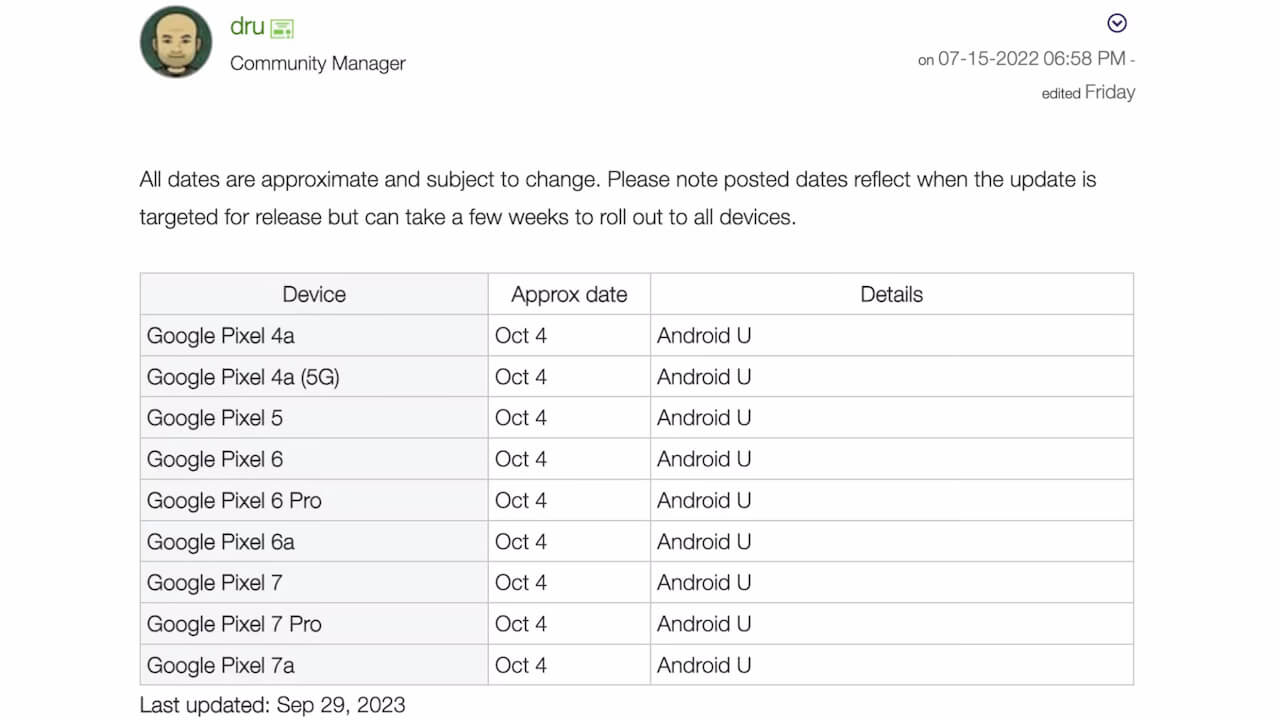Select the Google Pixel 4a (5G) cell
Screen dimensions: 1280x720
click(243, 377)
